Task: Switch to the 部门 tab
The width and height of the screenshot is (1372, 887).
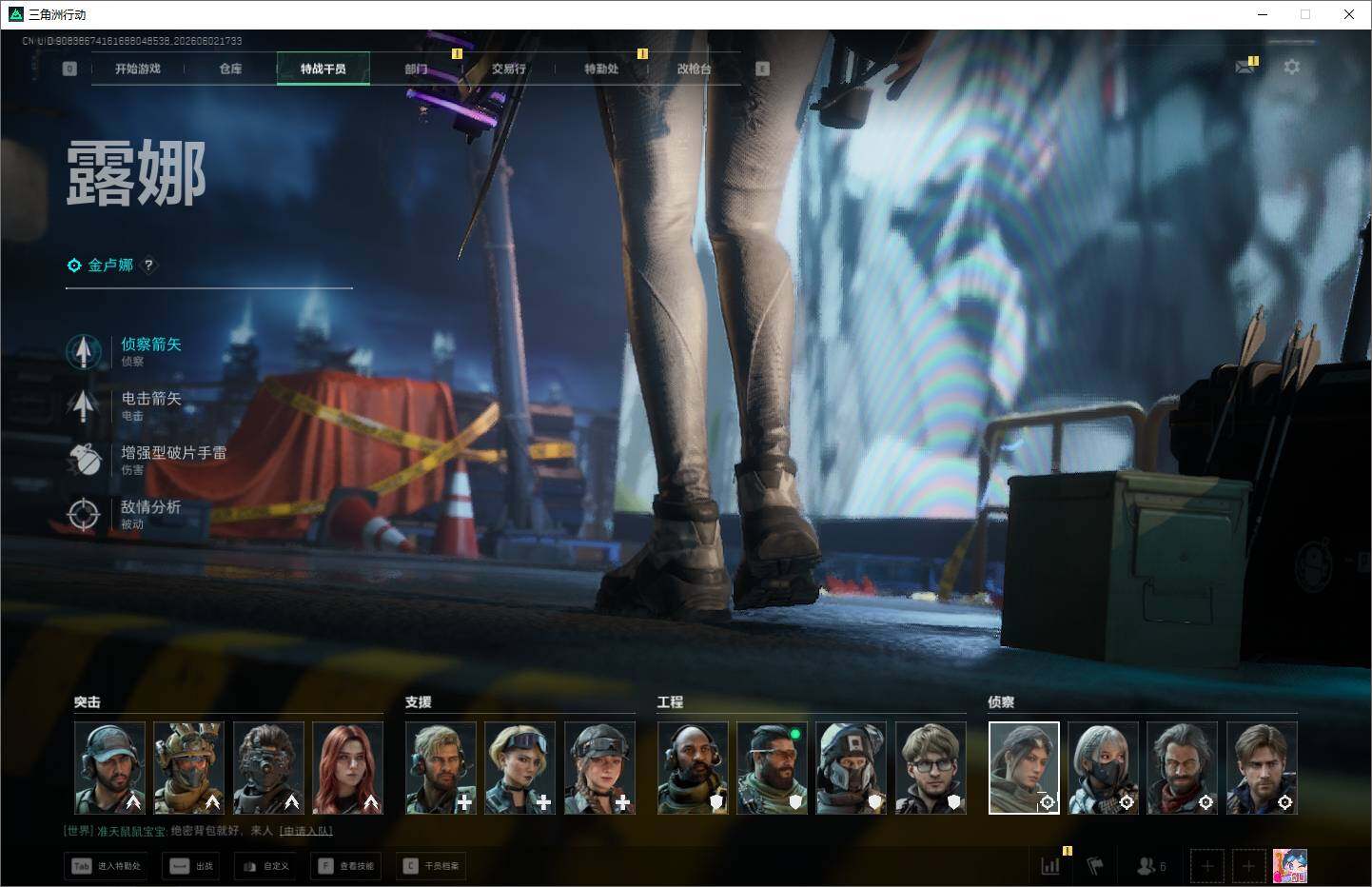Action: [x=416, y=69]
